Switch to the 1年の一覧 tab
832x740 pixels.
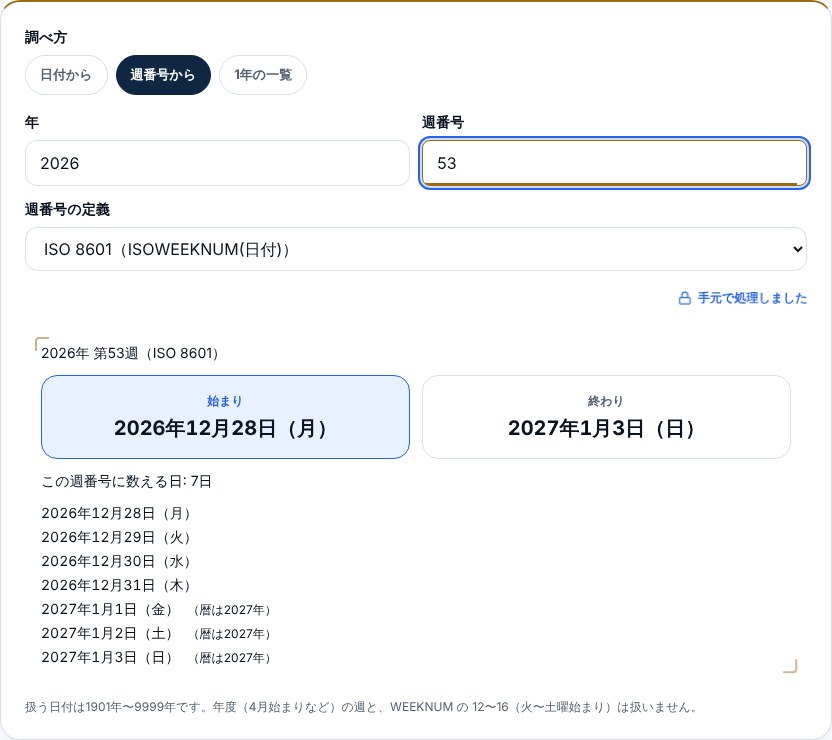(263, 75)
